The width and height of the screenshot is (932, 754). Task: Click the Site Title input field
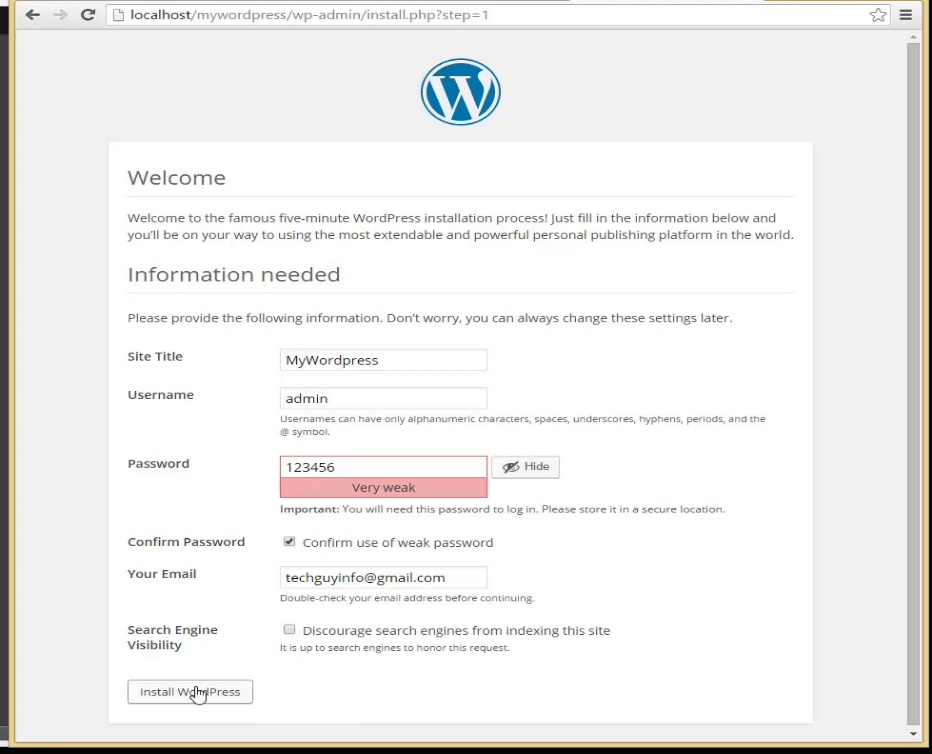coord(383,360)
